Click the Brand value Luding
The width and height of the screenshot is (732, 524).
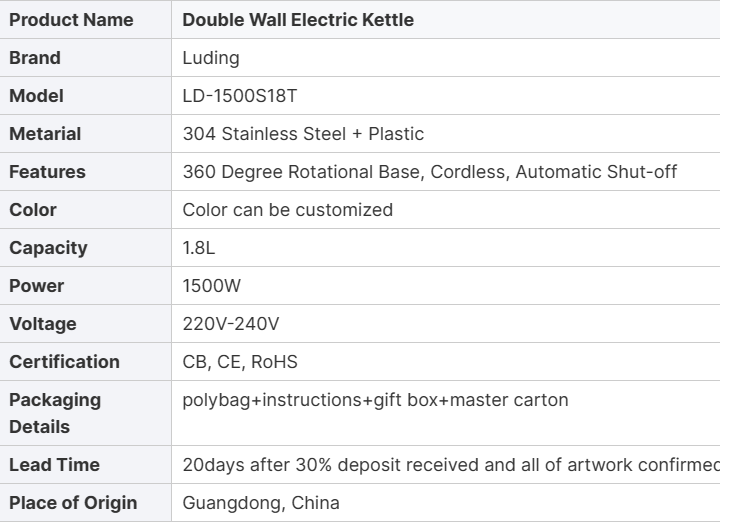[x=211, y=58]
